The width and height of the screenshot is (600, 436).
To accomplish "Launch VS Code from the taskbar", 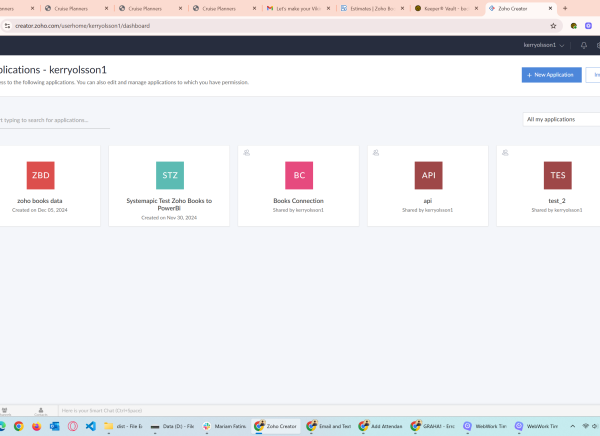I will tap(88, 426).
